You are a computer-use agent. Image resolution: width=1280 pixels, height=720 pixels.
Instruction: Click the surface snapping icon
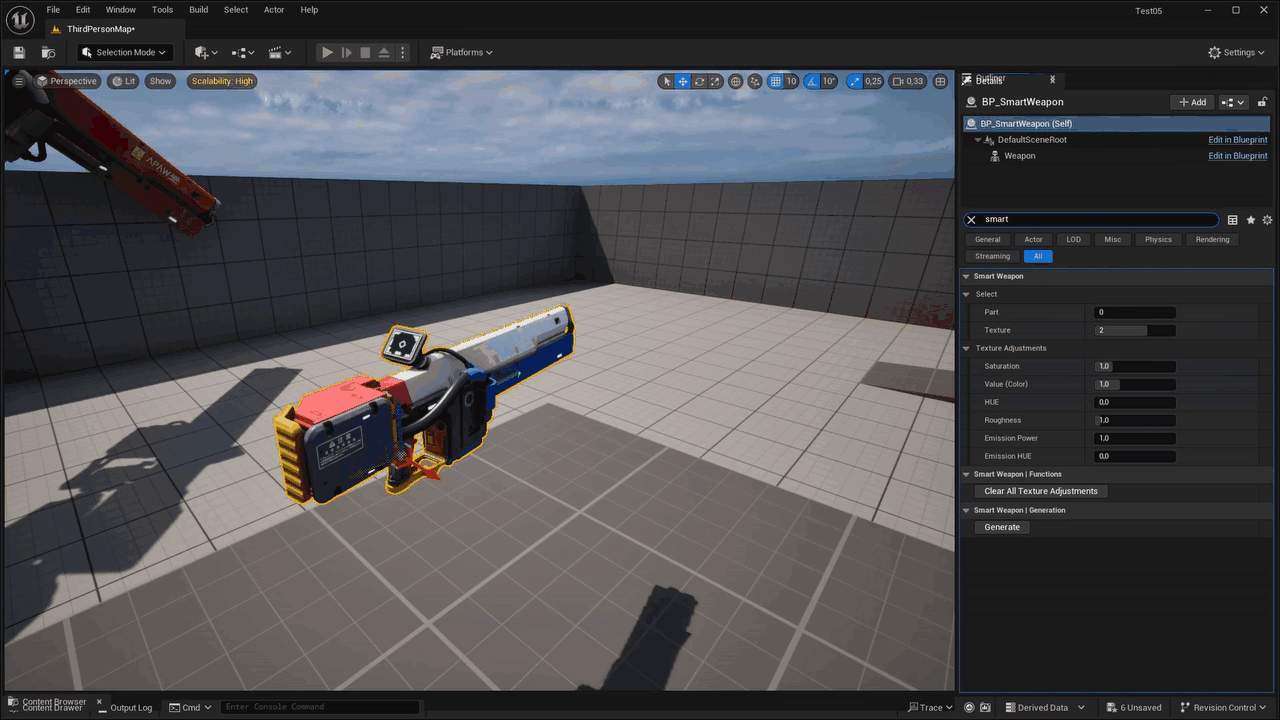pos(755,81)
